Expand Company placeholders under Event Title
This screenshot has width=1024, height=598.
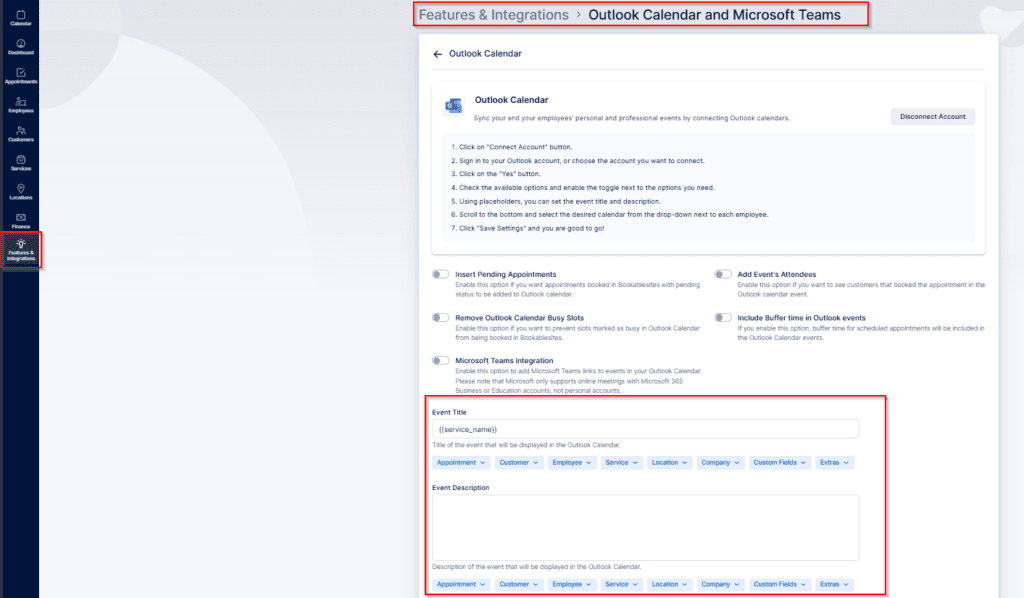click(720, 462)
